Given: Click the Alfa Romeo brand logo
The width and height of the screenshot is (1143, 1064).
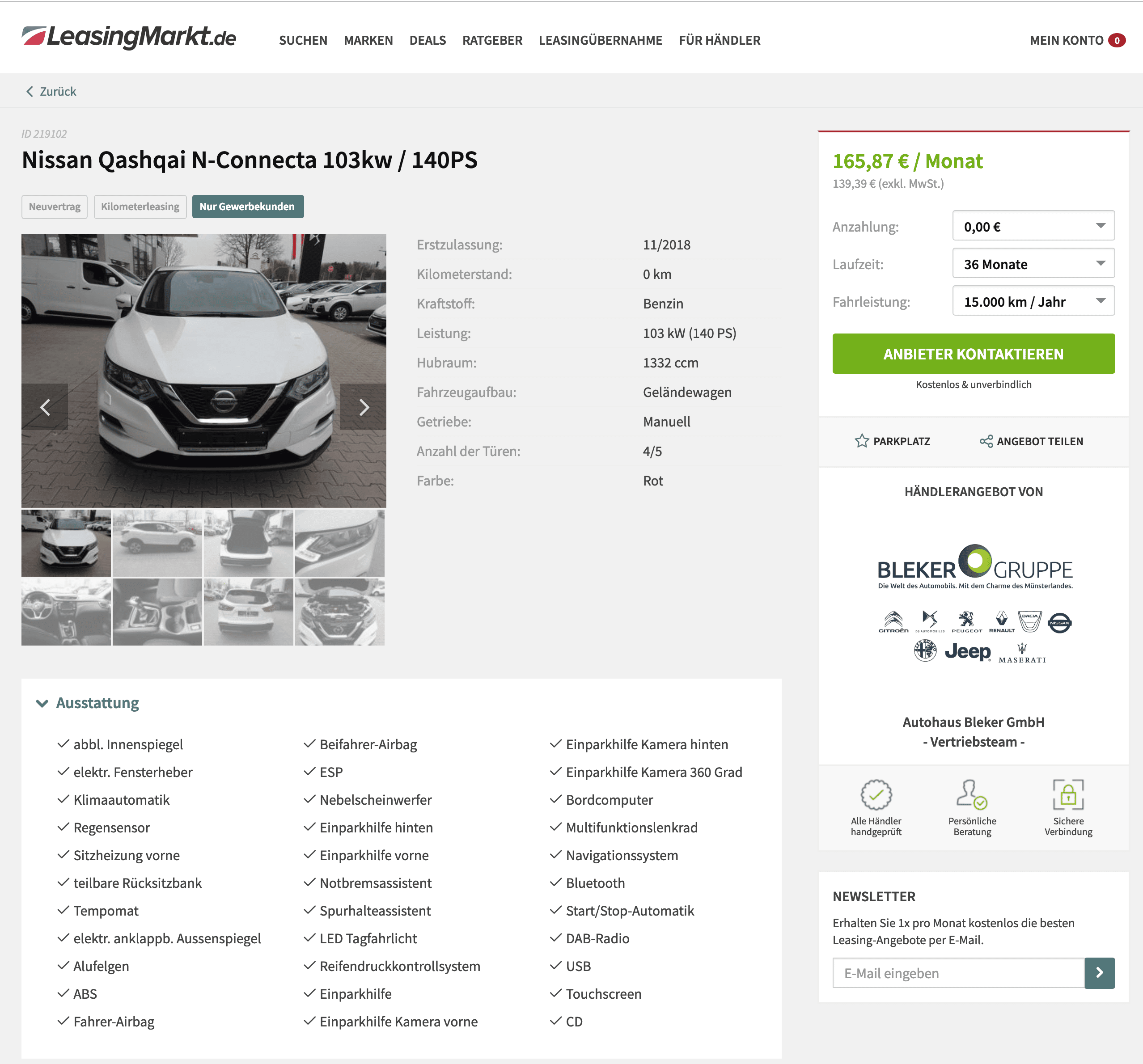Looking at the screenshot, I should (925, 651).
